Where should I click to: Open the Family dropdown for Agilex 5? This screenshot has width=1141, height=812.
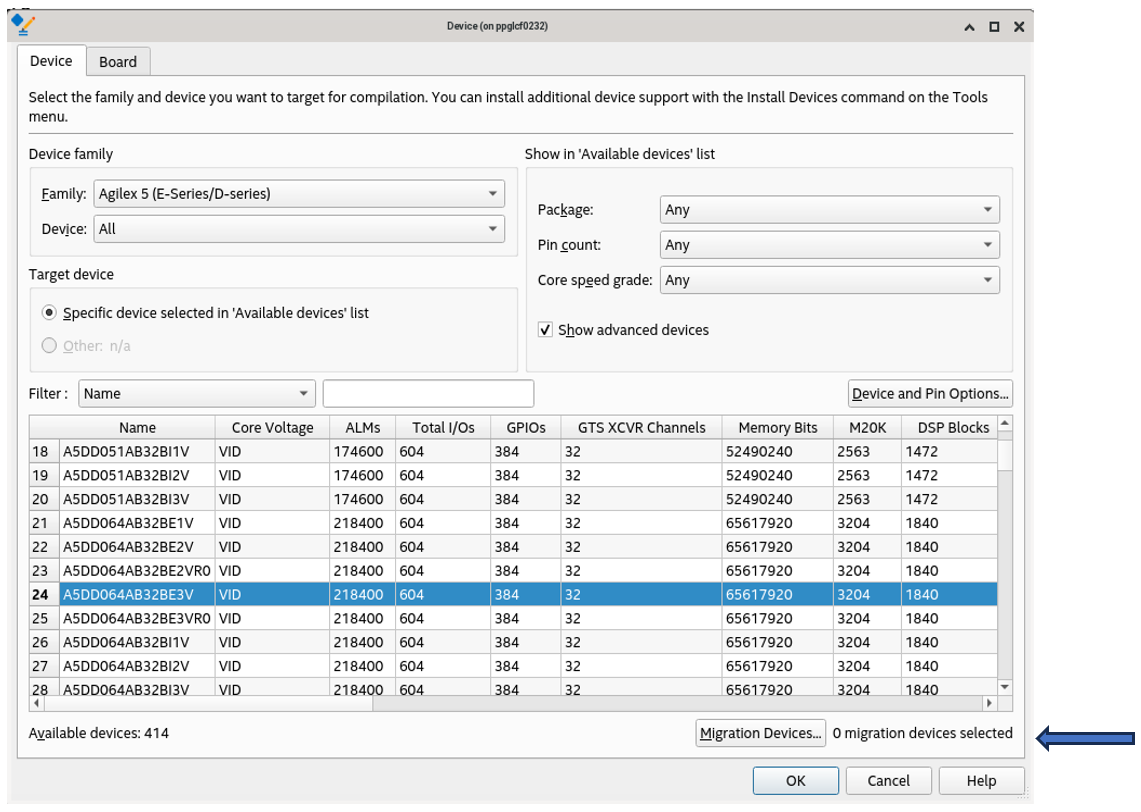[x=298, y=194]
